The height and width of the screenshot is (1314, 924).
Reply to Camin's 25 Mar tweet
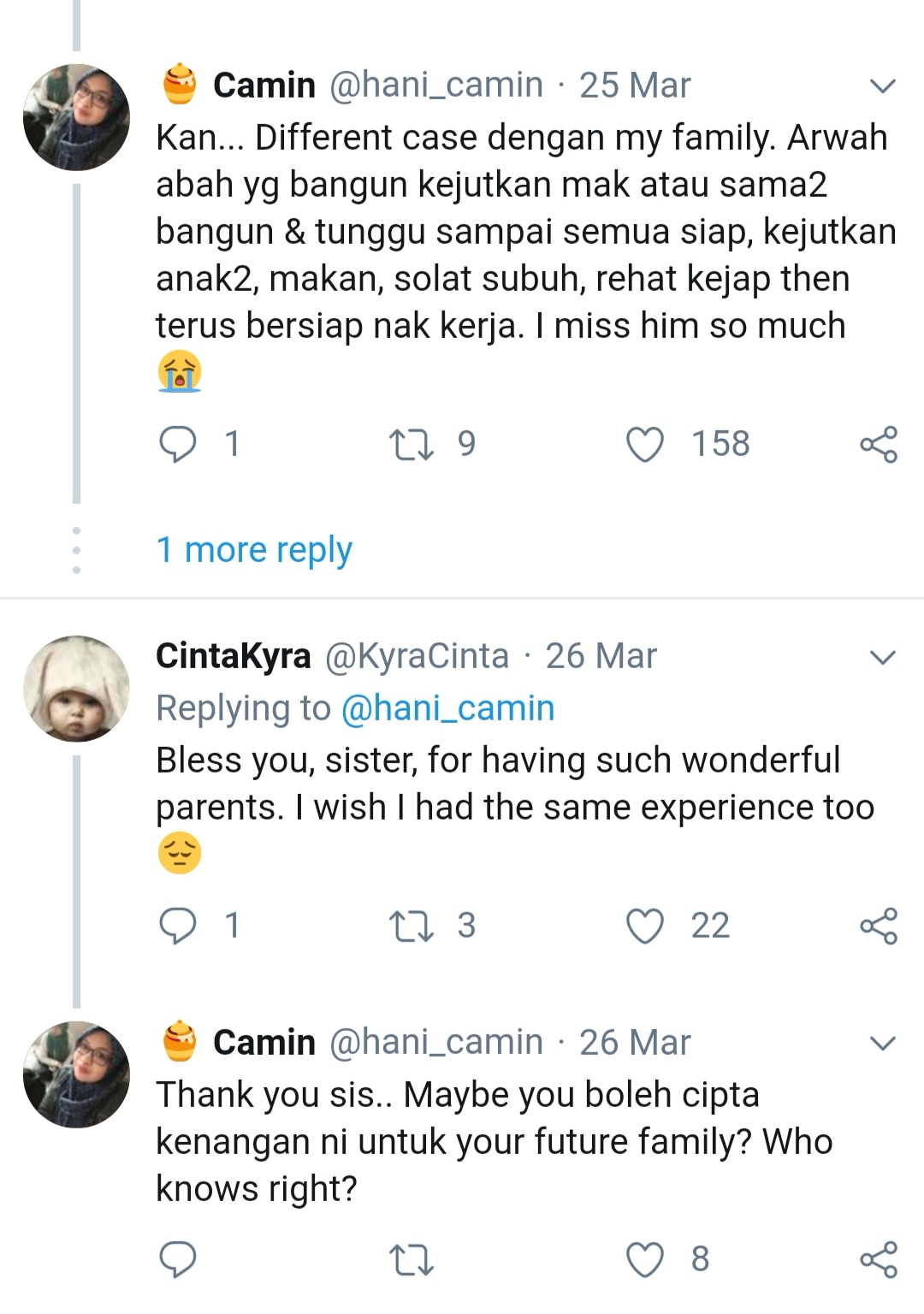pyautogui.click(x=179, y=445)
